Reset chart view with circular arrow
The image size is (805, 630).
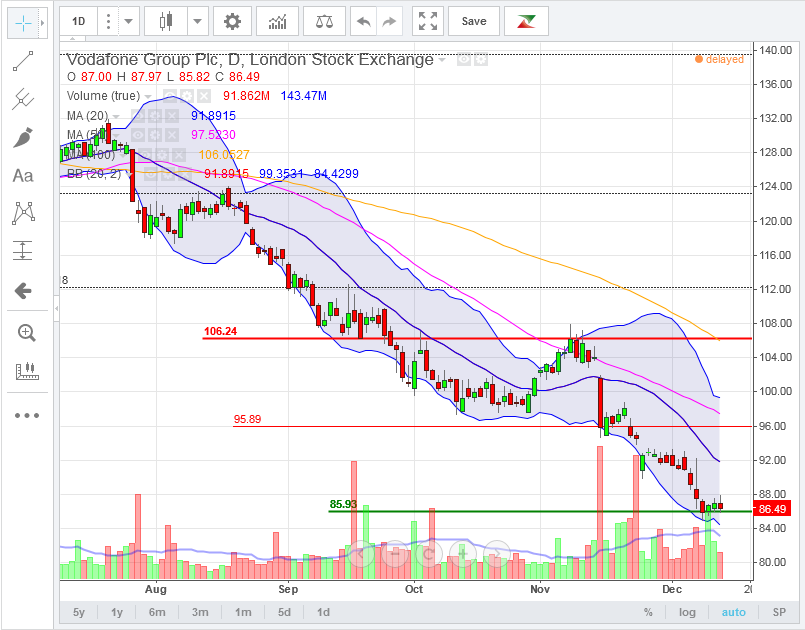(x=429, y=553)
